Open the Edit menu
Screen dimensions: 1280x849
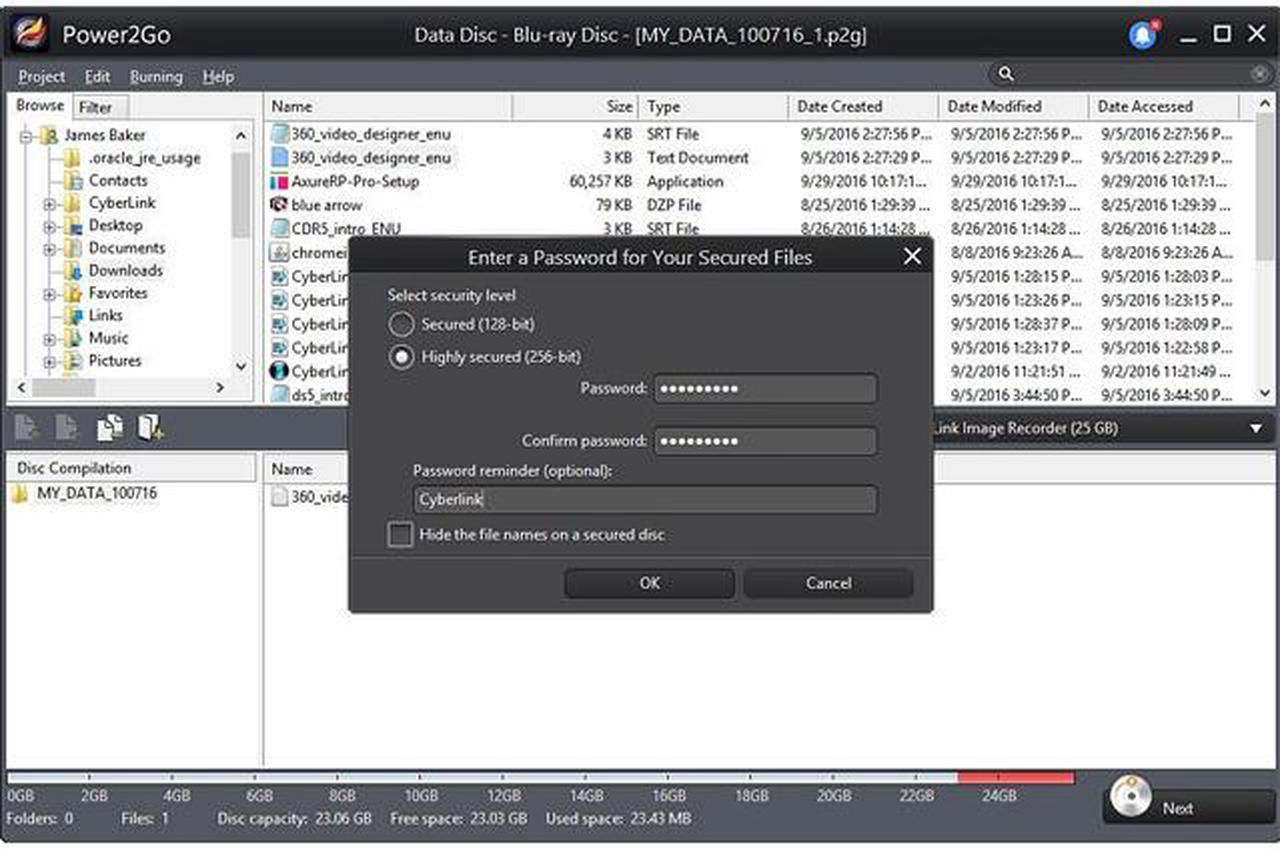point(97,77)
